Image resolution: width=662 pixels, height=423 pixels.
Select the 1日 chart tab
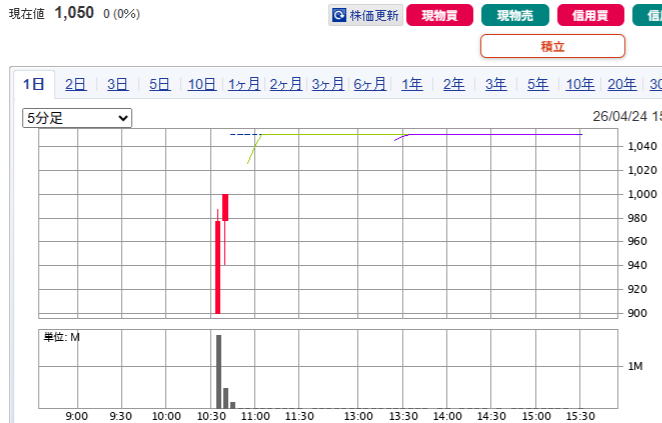tap(34, 85)
